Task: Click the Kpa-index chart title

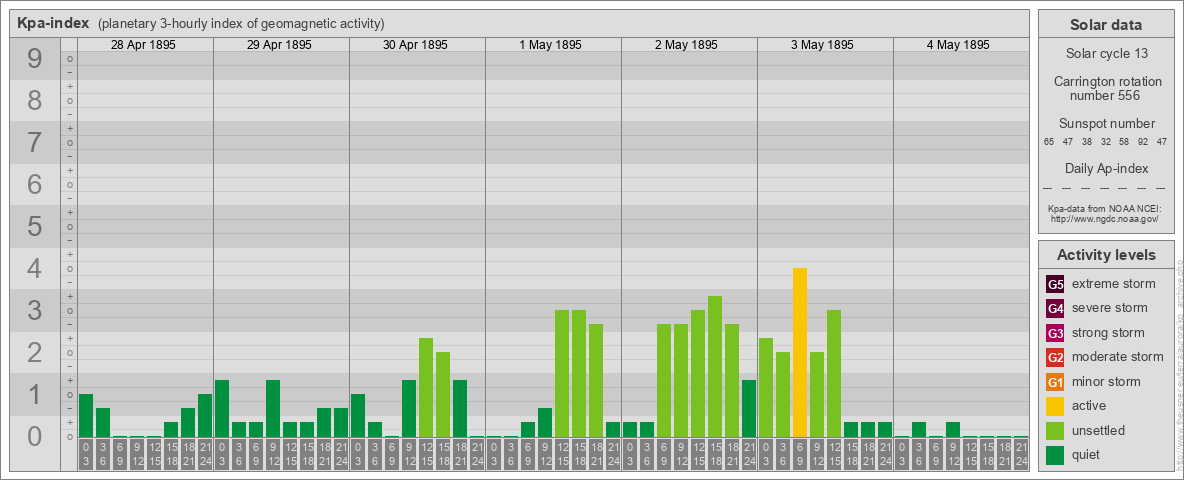Action: [x=53, y=23]
